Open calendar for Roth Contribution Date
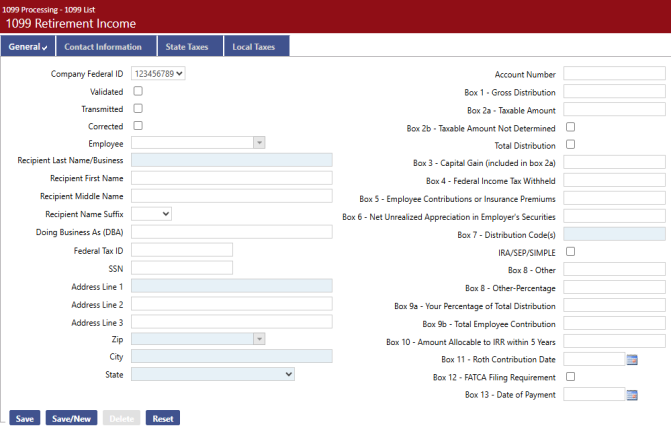Screen dimensions: 671x428 coord(632,359)
